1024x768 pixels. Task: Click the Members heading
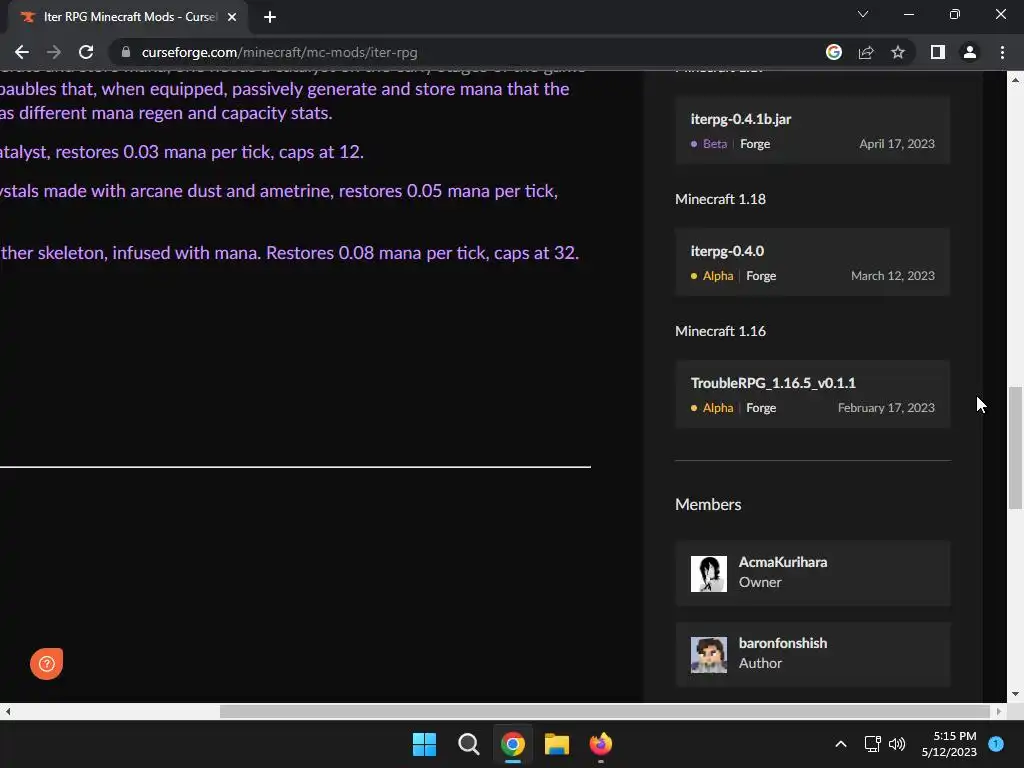coord(708,504)
